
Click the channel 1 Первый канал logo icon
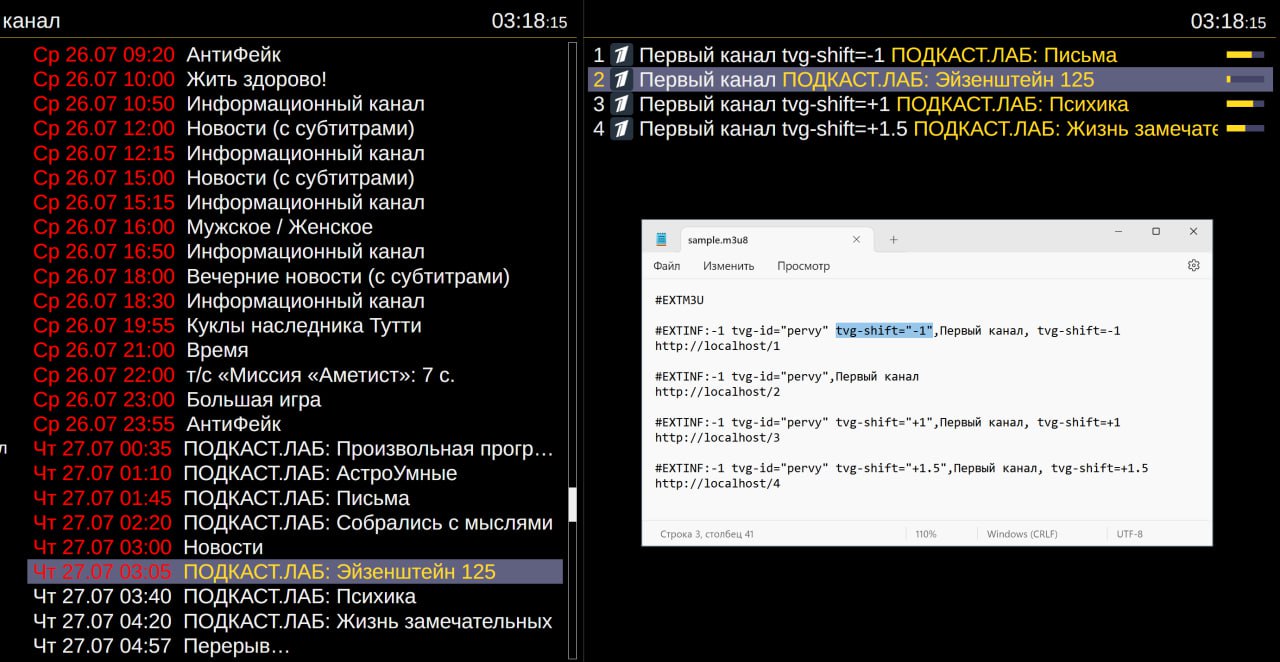(x=621, y=55)
